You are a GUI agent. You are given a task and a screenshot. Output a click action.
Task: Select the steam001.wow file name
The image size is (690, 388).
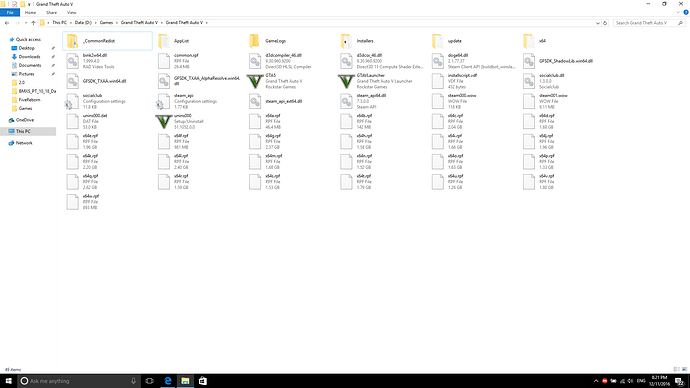tap(553, 95)
